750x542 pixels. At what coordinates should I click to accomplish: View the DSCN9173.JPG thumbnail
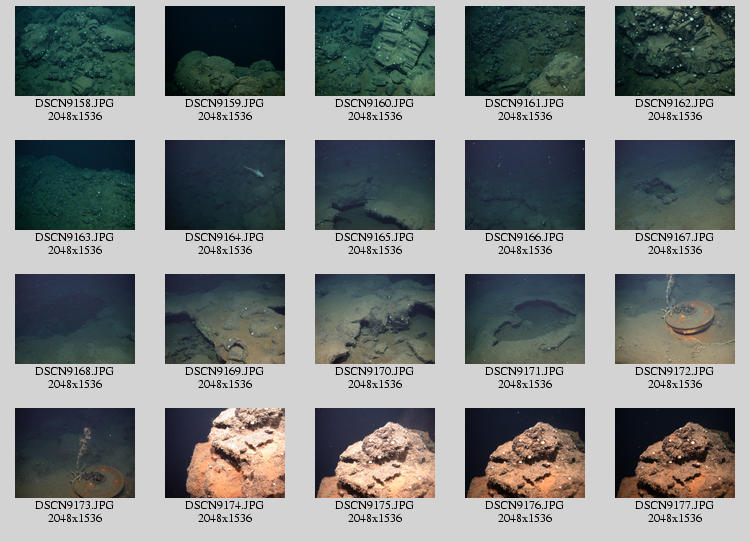click(x=75, y=453)
